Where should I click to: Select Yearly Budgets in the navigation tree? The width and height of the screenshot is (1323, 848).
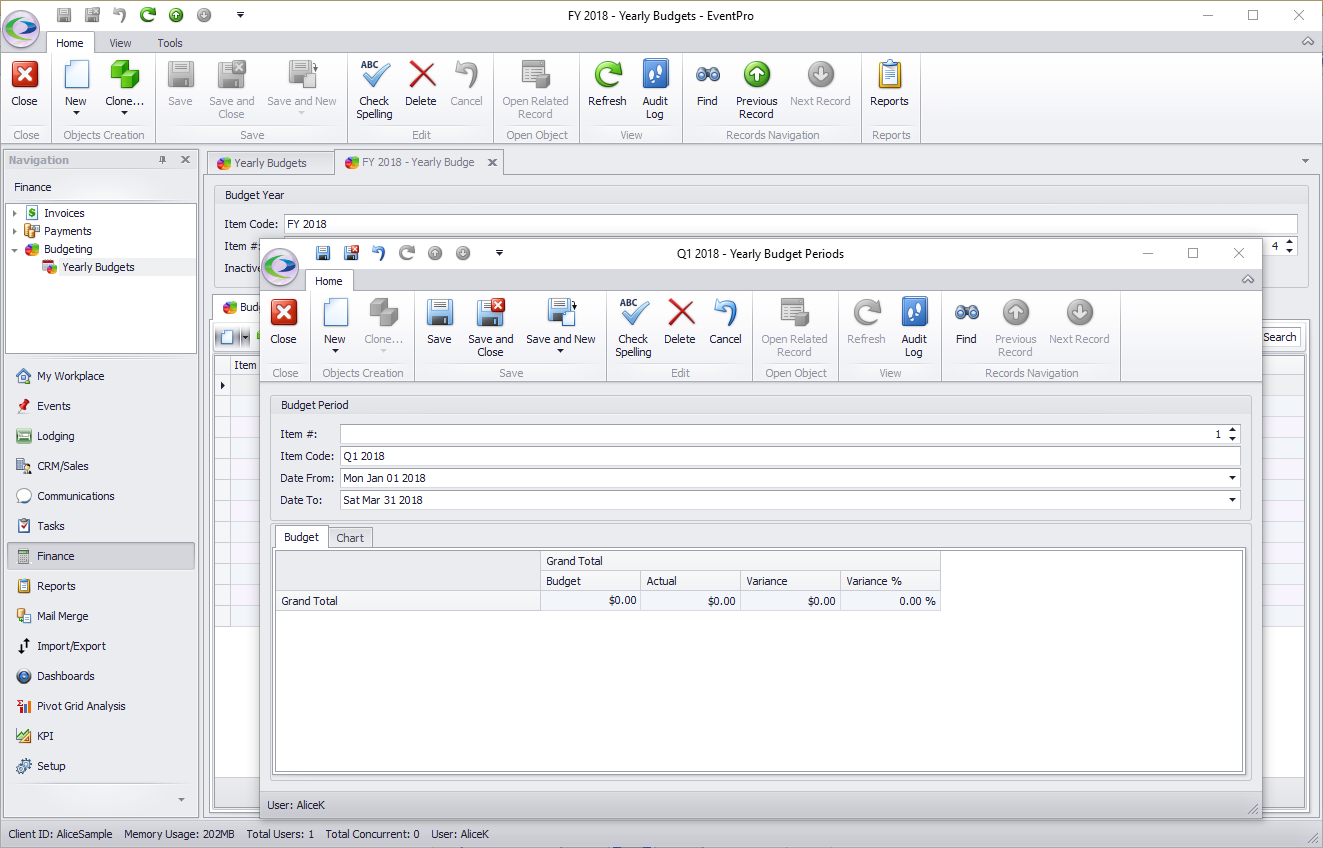pos(98,267)
